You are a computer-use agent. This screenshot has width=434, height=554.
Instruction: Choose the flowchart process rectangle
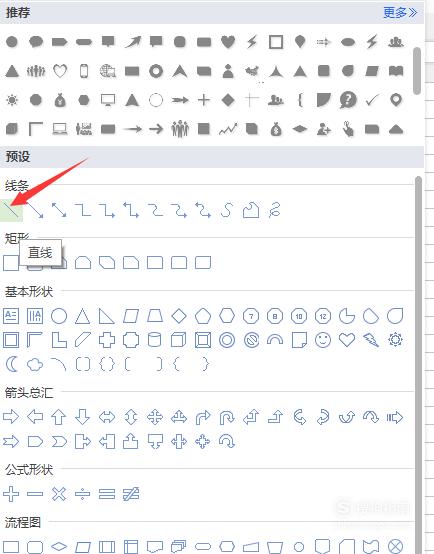(x=11, y=547)
